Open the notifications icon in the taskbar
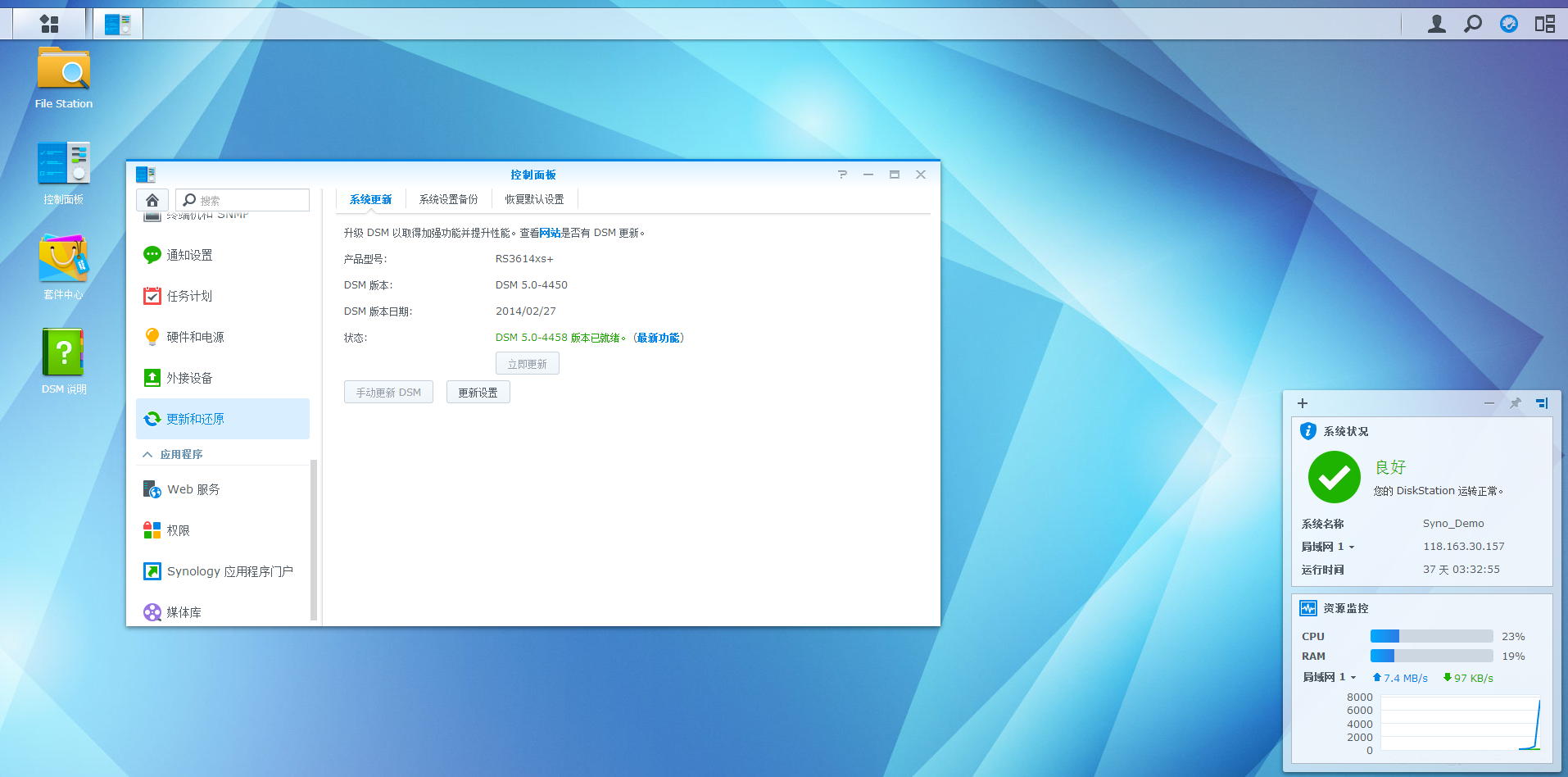Viewport: 1568px width, 777px height. pos(1508,24)
